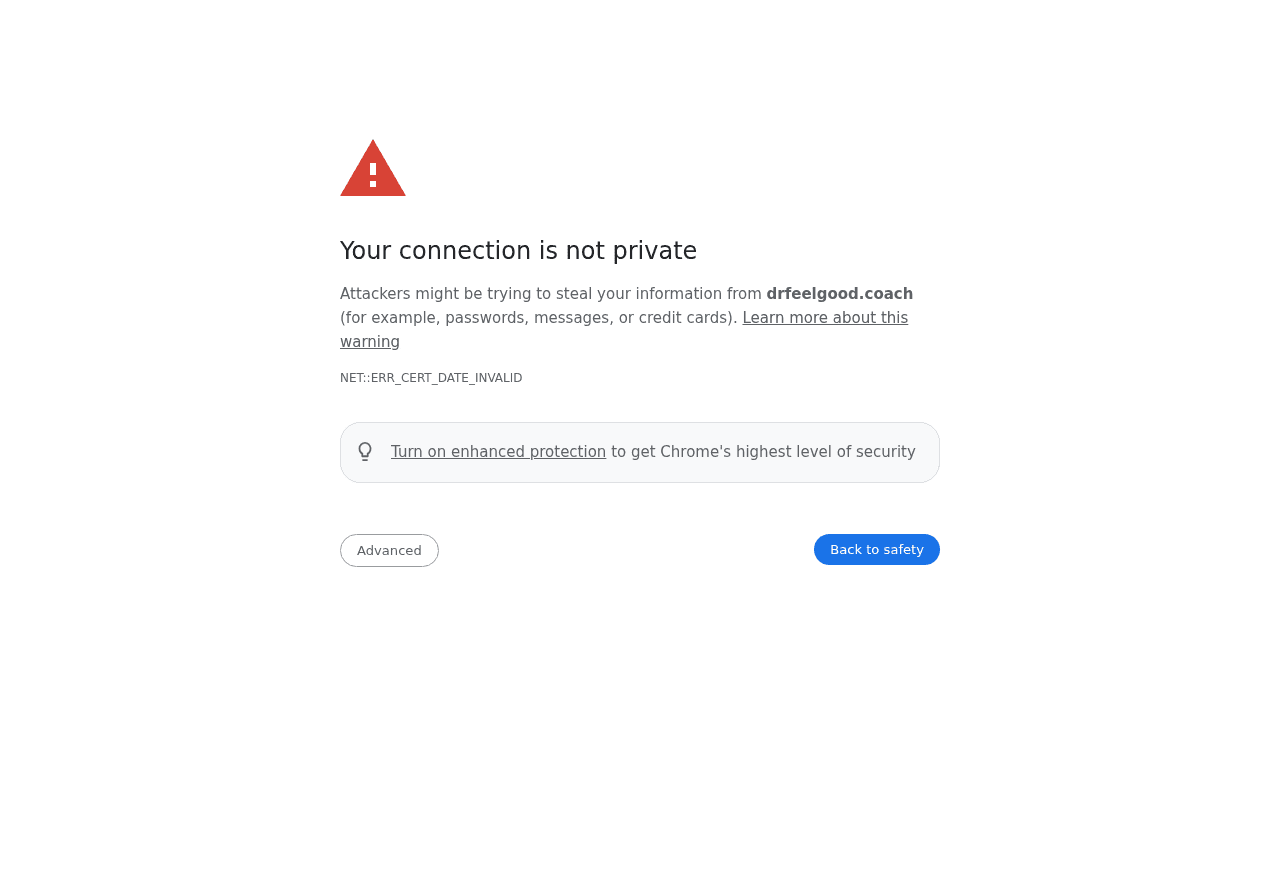The image size is (1280, 885).
Task: Click the word "enhanced" in the protection link
Action: pyautogui.click(x=487, y=452)
